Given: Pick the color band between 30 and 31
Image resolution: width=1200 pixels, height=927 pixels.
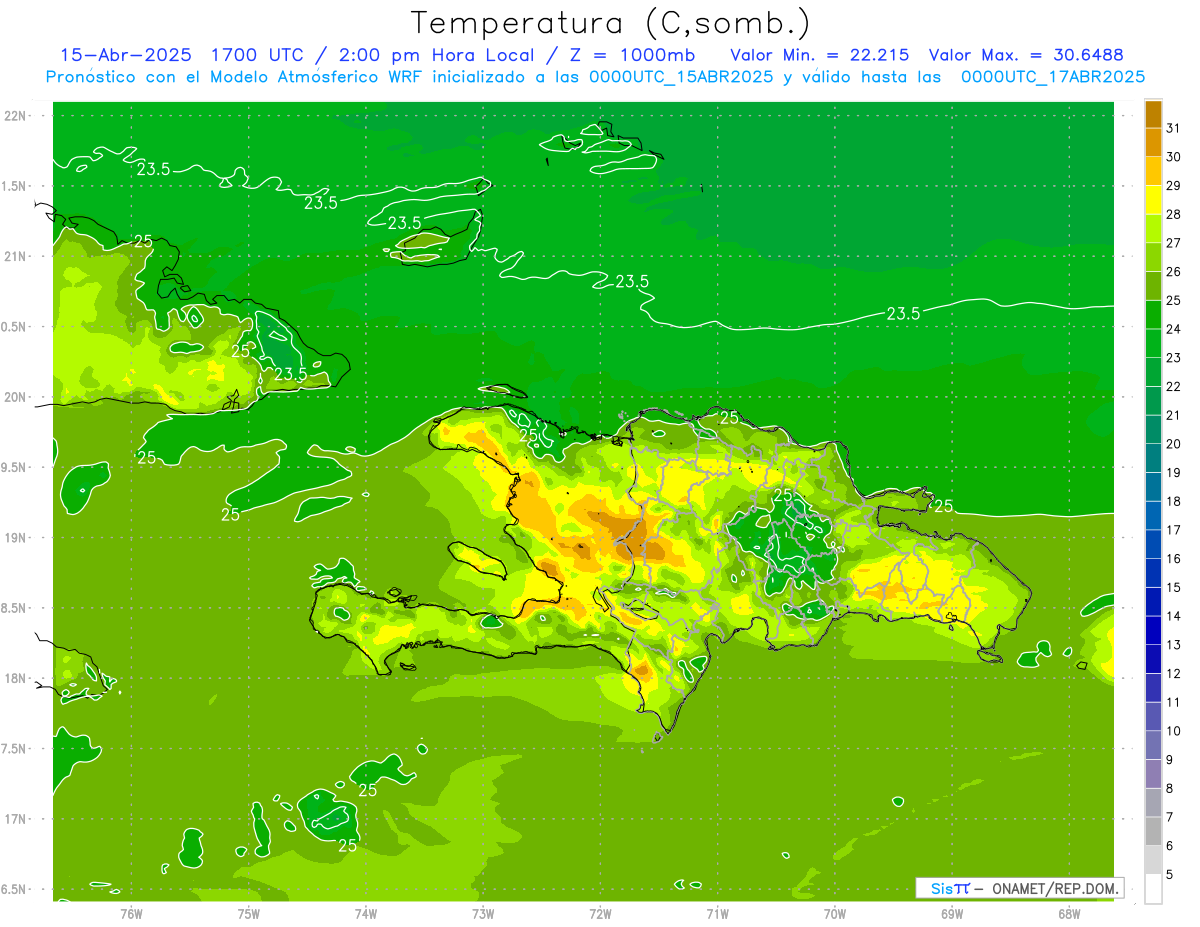Looking at the screenshot, I should tap(1153, 143).
